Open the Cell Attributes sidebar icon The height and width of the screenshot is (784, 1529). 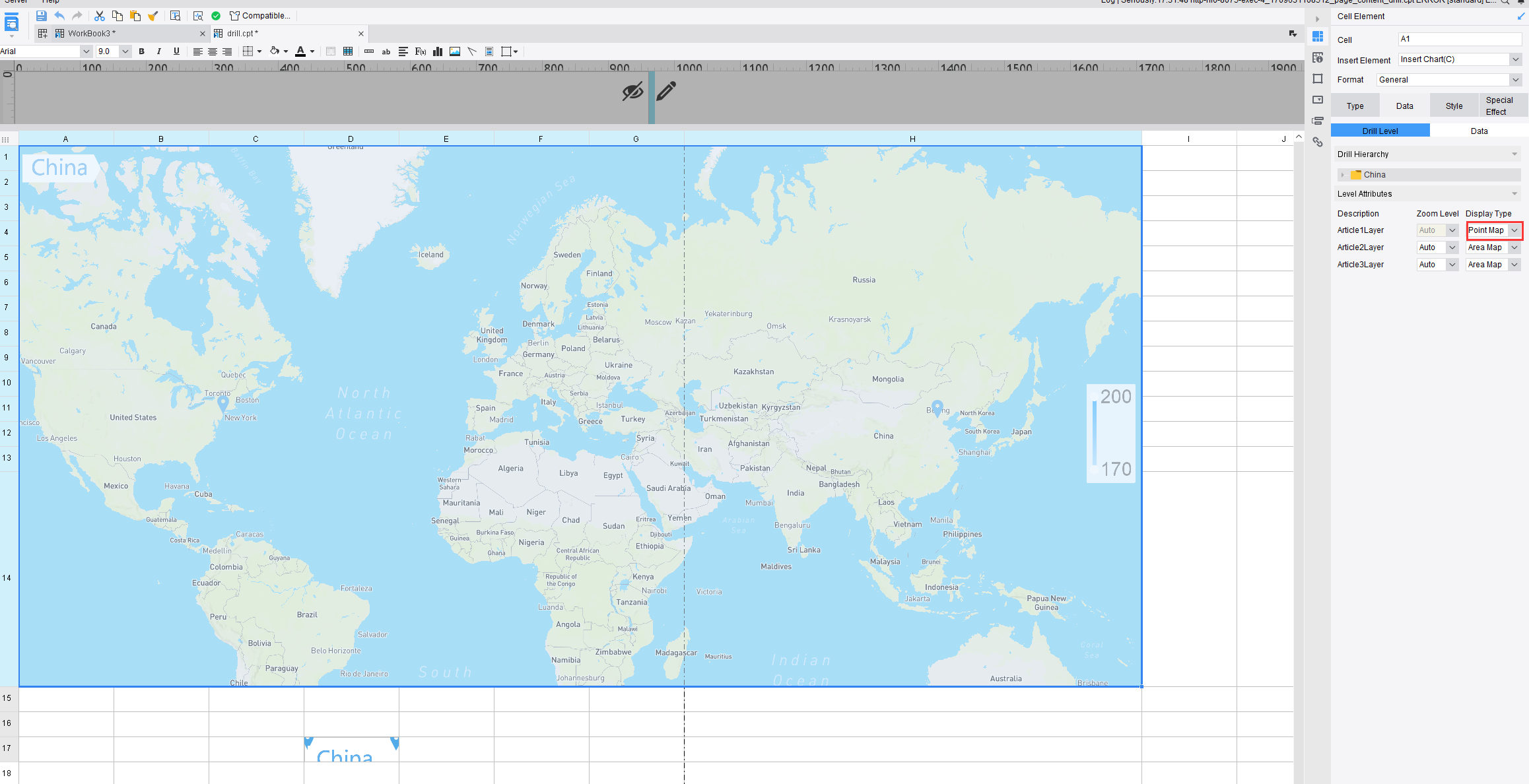(1318, 57)
